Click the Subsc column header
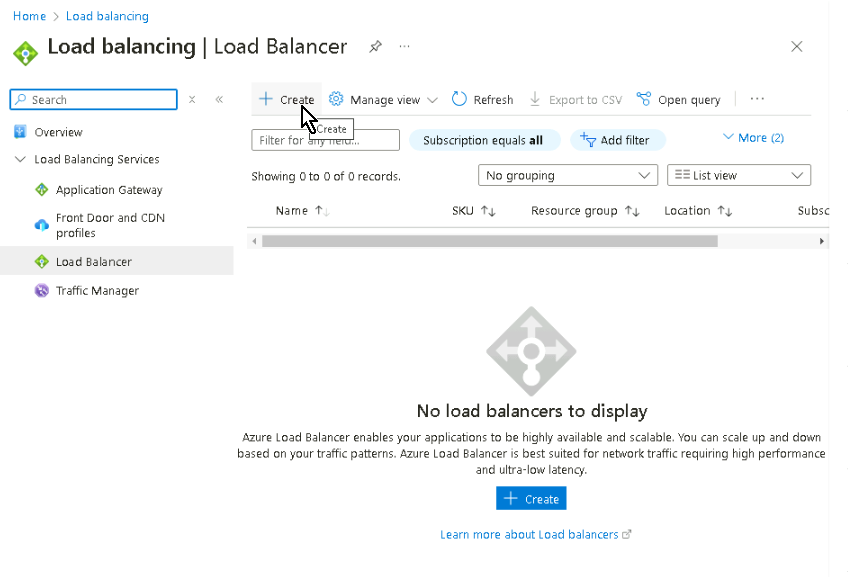This screenshot has width=848, height=577. [x=813, y=210]
